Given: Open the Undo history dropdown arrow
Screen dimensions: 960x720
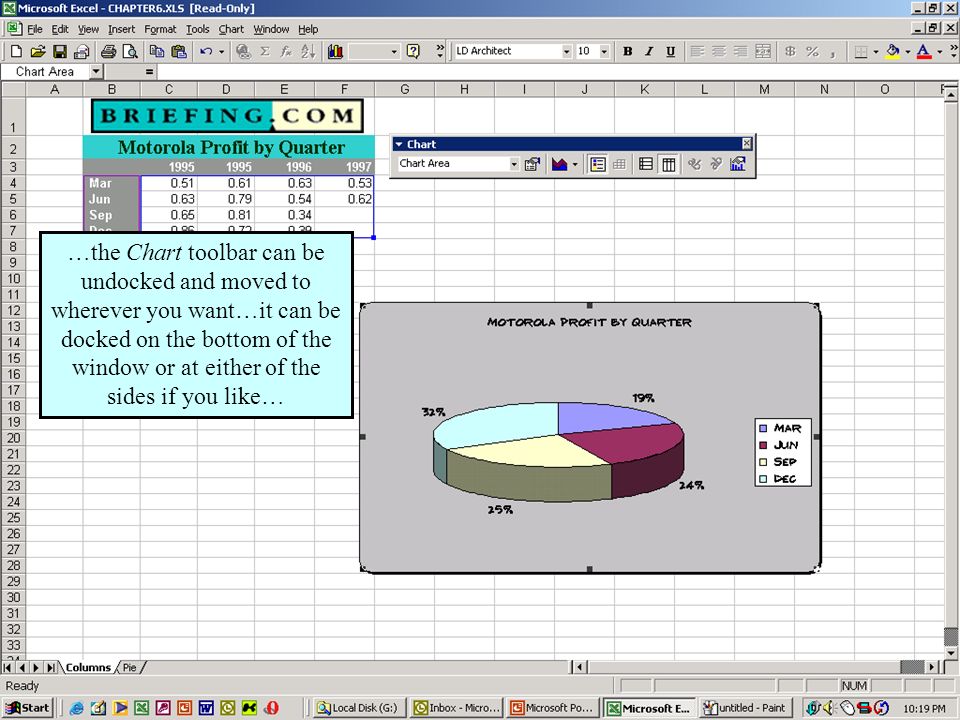Looking at the screenshot, I should tap(222, 51).
